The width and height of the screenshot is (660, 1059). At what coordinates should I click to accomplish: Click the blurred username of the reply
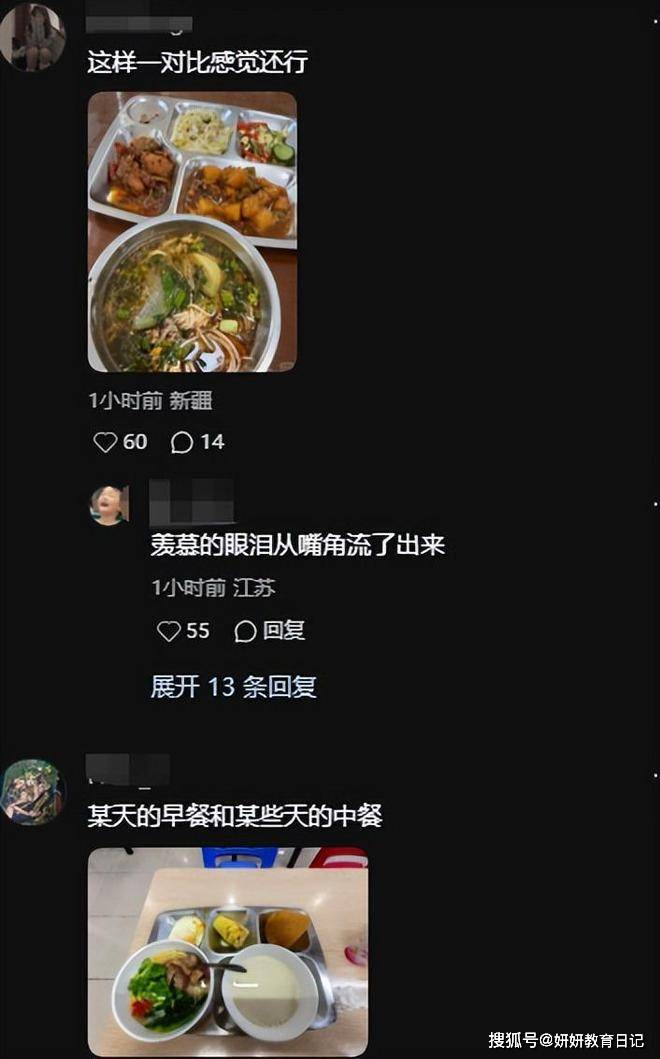pos(192,502)
